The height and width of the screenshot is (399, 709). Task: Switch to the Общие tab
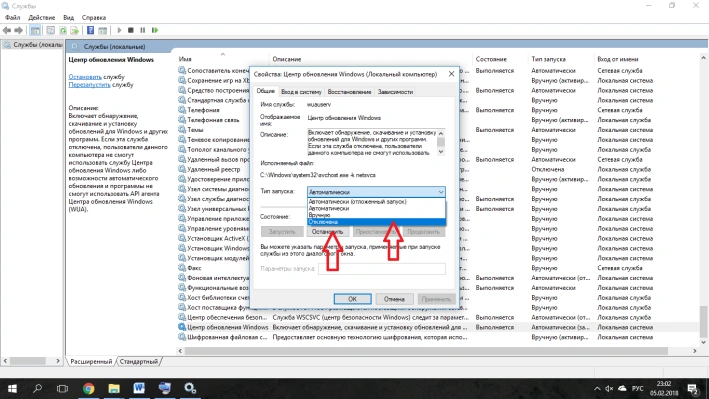tap(265, 91)
